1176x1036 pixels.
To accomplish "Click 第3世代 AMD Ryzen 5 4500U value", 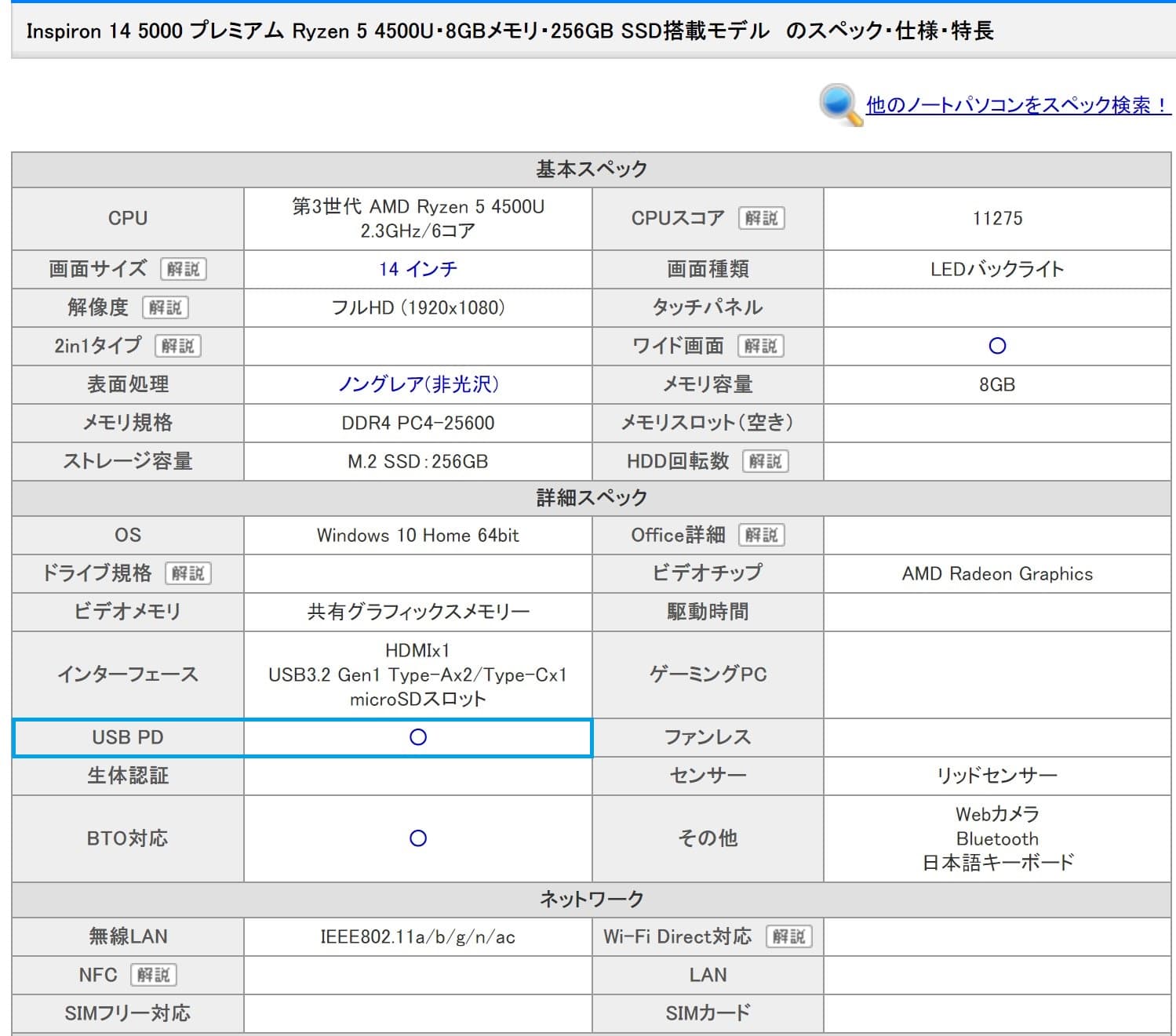I will [418, 206].
